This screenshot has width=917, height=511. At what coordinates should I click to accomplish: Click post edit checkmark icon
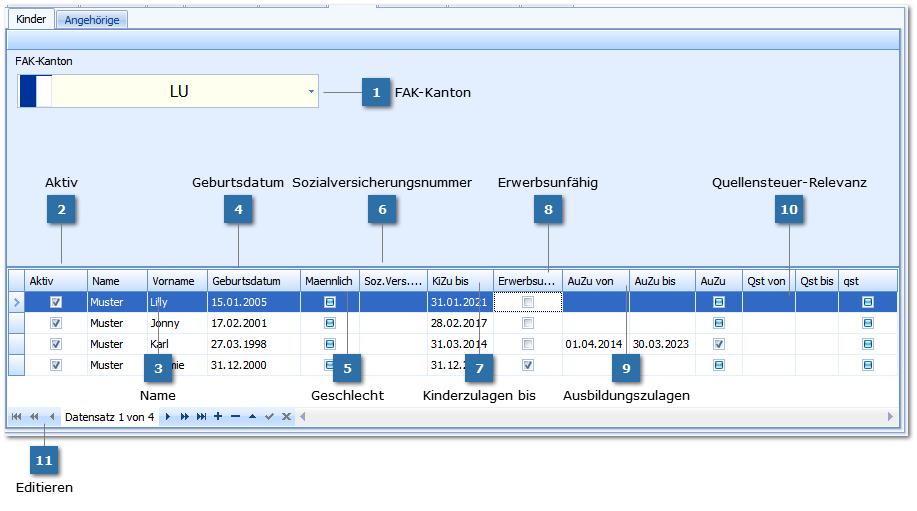(x=269, y=416)
